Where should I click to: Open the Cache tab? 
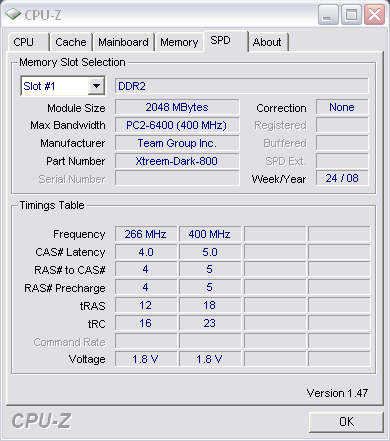(x=71, y=42)
